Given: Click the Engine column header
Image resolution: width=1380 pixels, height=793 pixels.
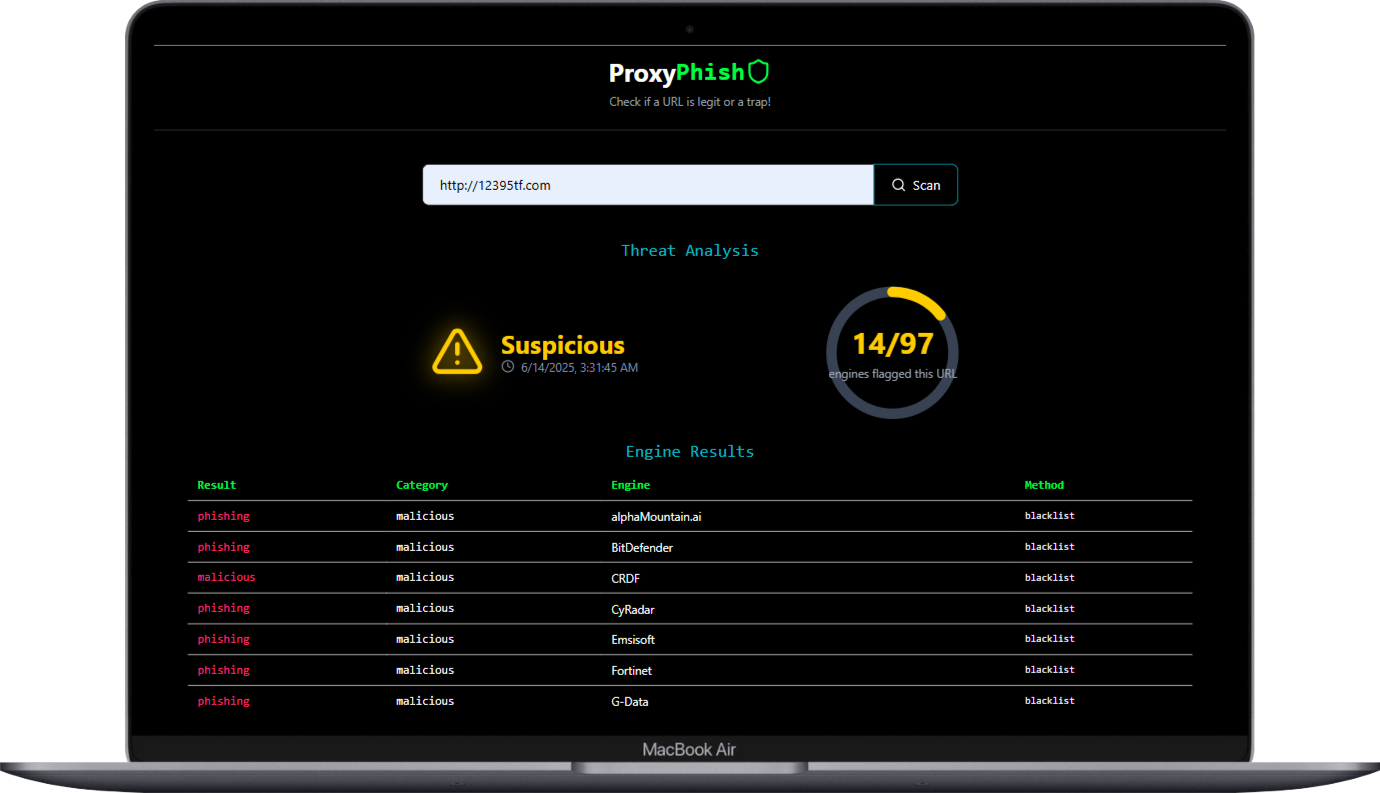Looking at the screenshot, I should pyautogui.click(x=630, y=485).
